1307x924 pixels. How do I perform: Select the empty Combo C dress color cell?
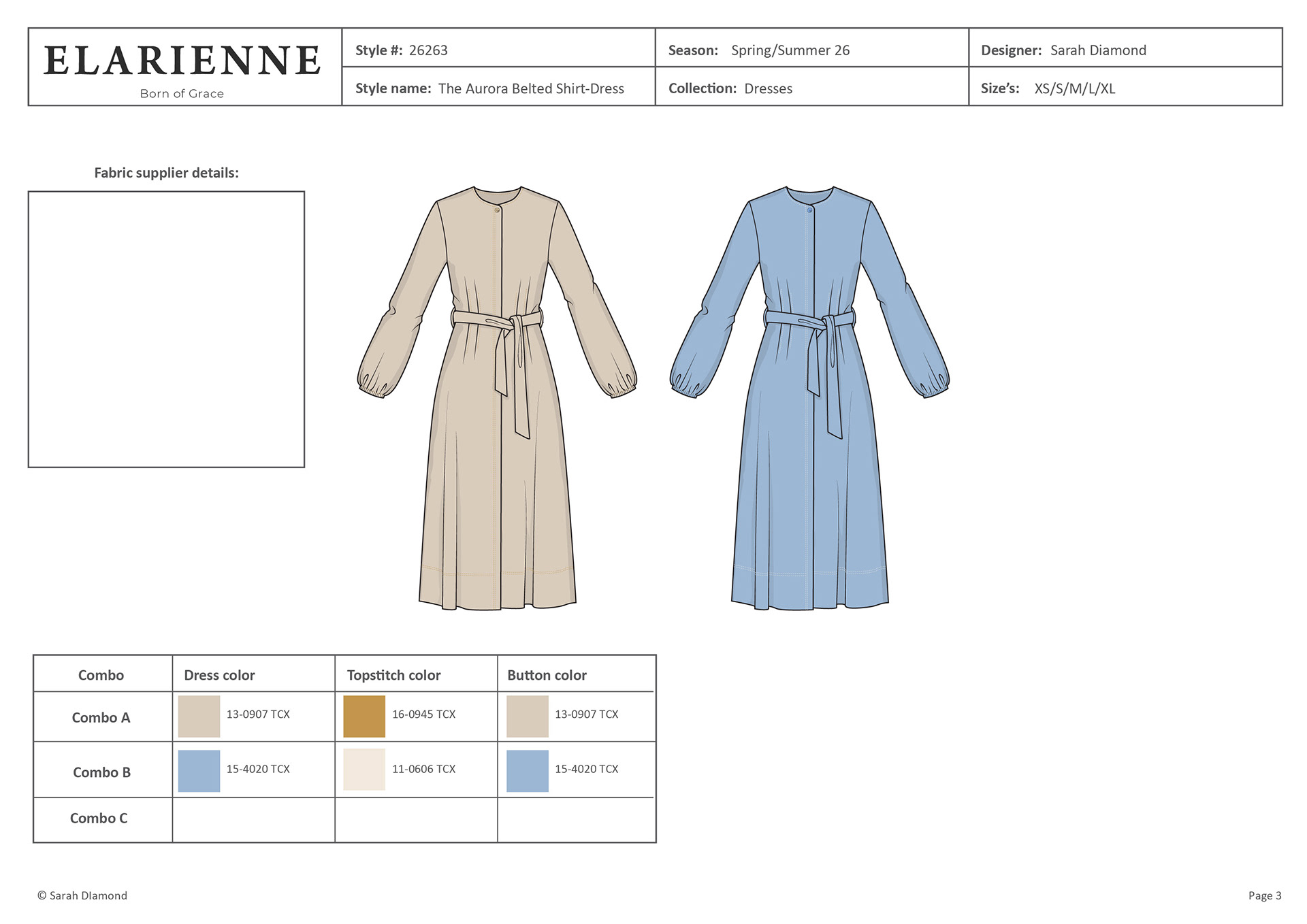[253, 819]
